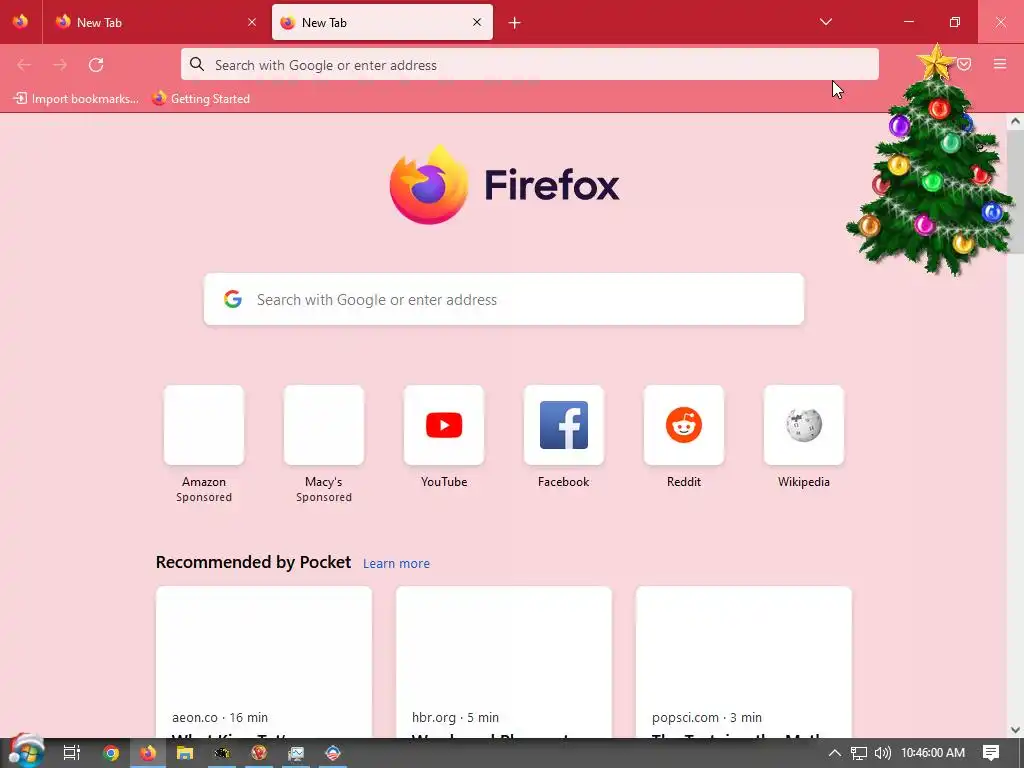Click the Recommended by Pocket heading

(253, 562)
